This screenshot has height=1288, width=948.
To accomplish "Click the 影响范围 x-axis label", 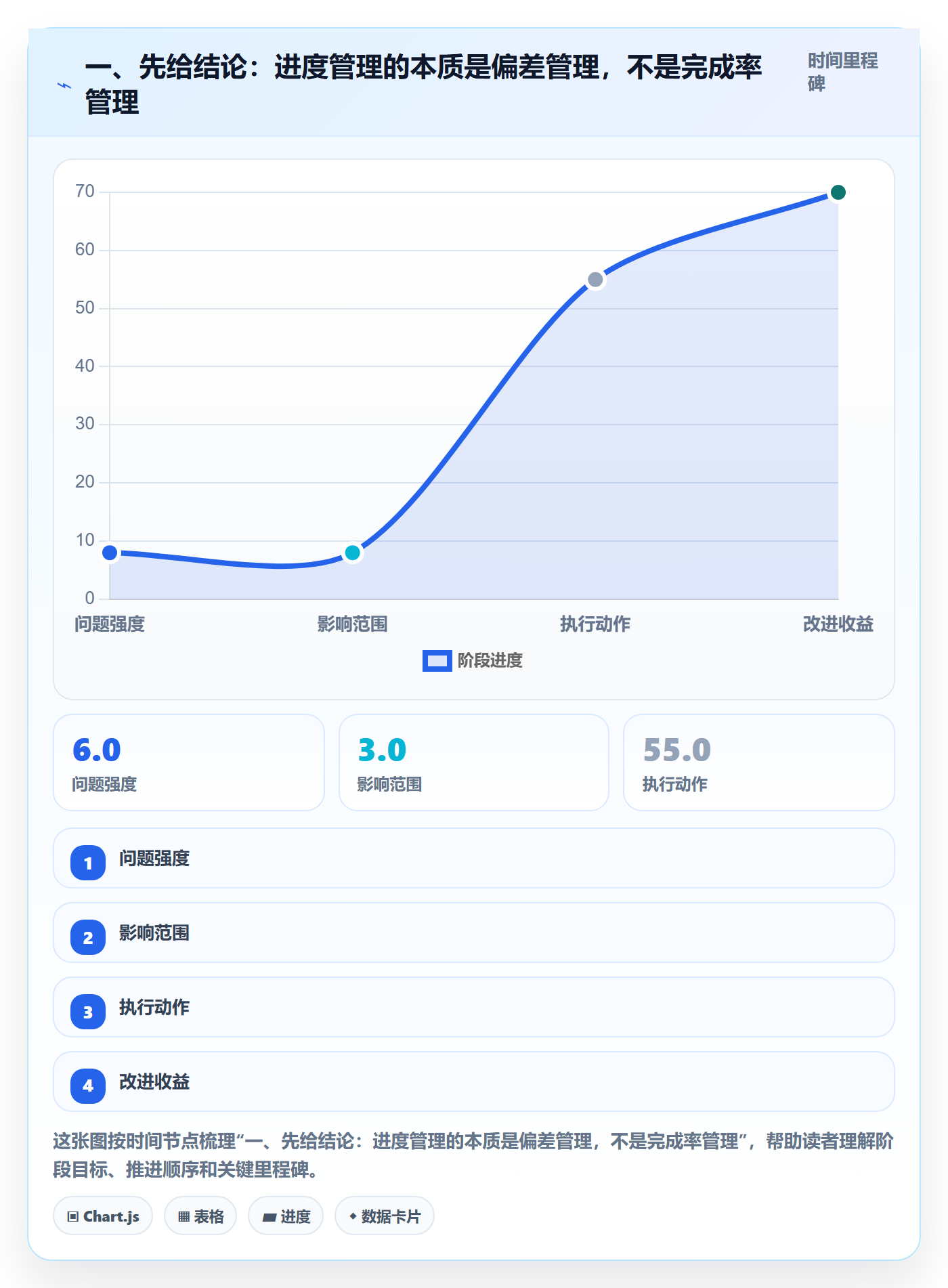I will point(352,624).
